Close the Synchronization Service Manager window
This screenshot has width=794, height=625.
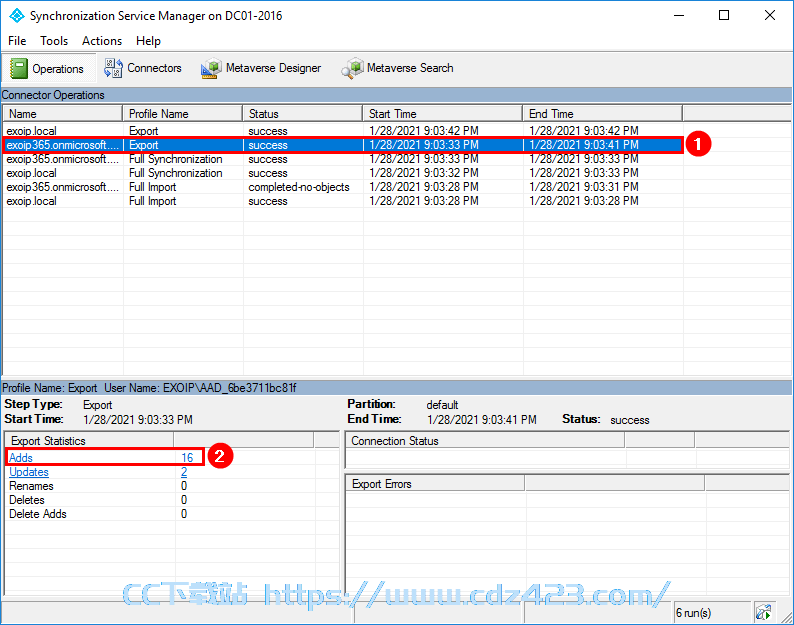770,16
